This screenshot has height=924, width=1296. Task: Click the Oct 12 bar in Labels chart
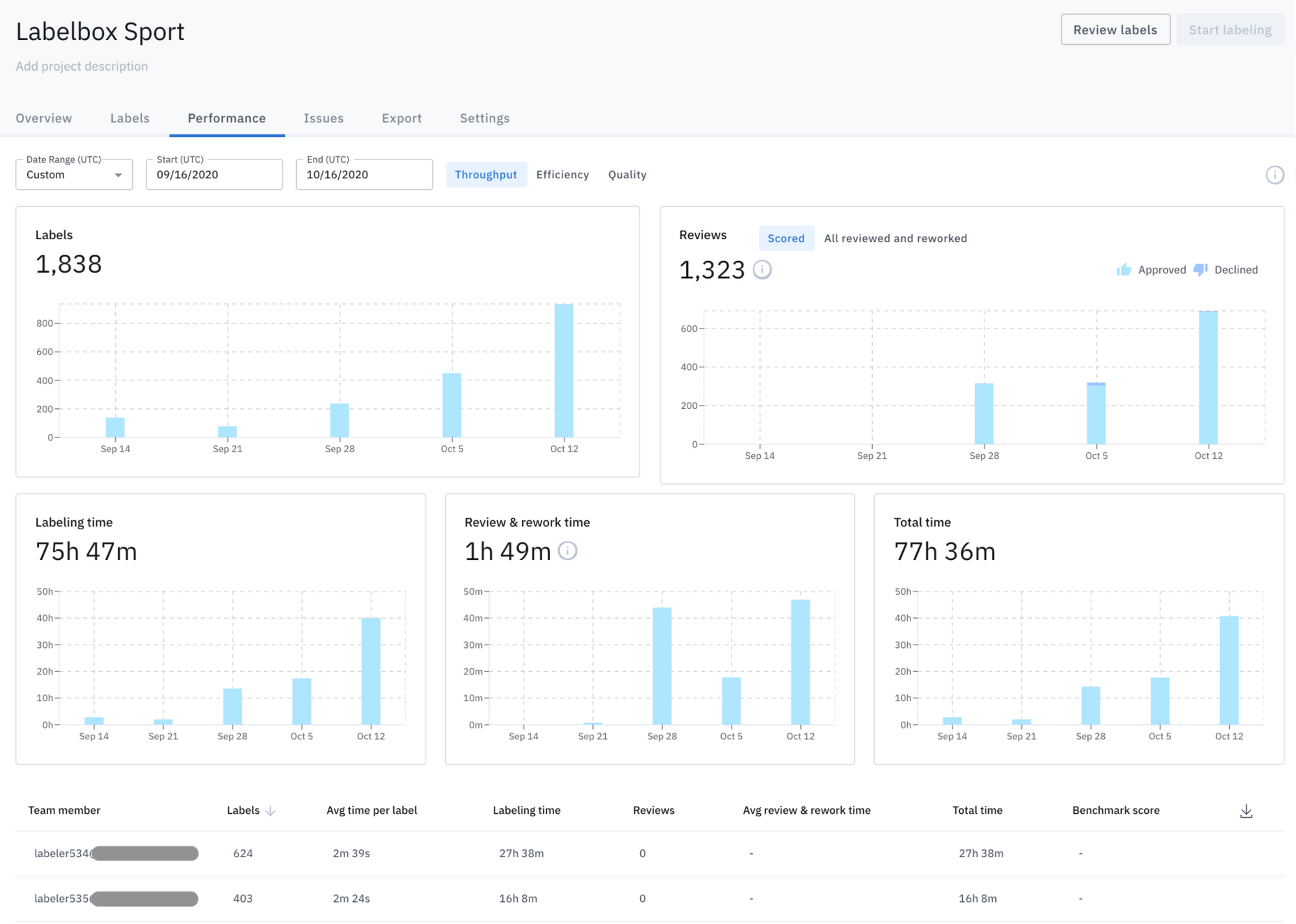point(564,371)
